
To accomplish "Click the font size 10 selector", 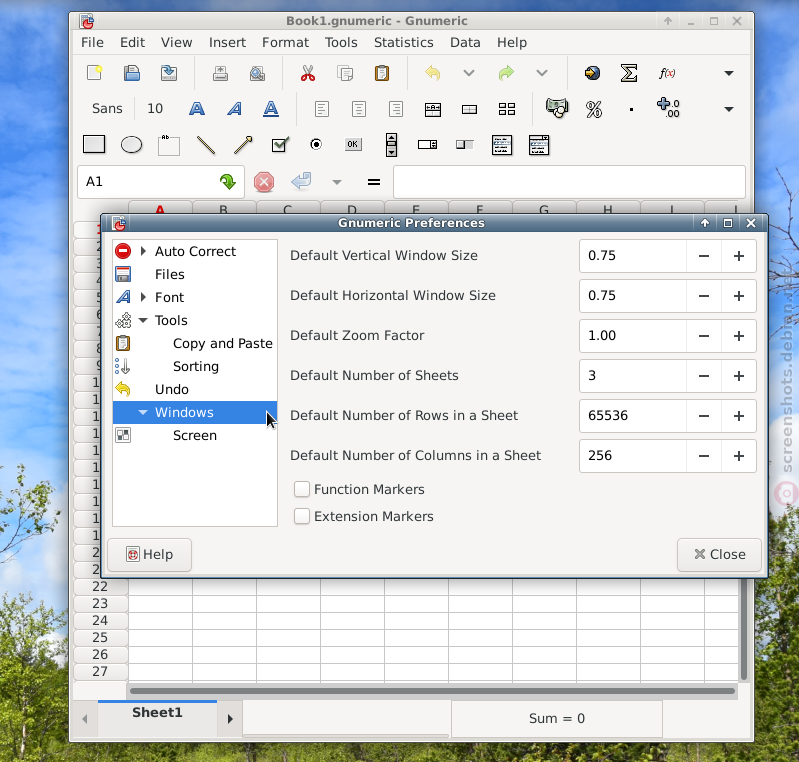I will click(155, 109).
